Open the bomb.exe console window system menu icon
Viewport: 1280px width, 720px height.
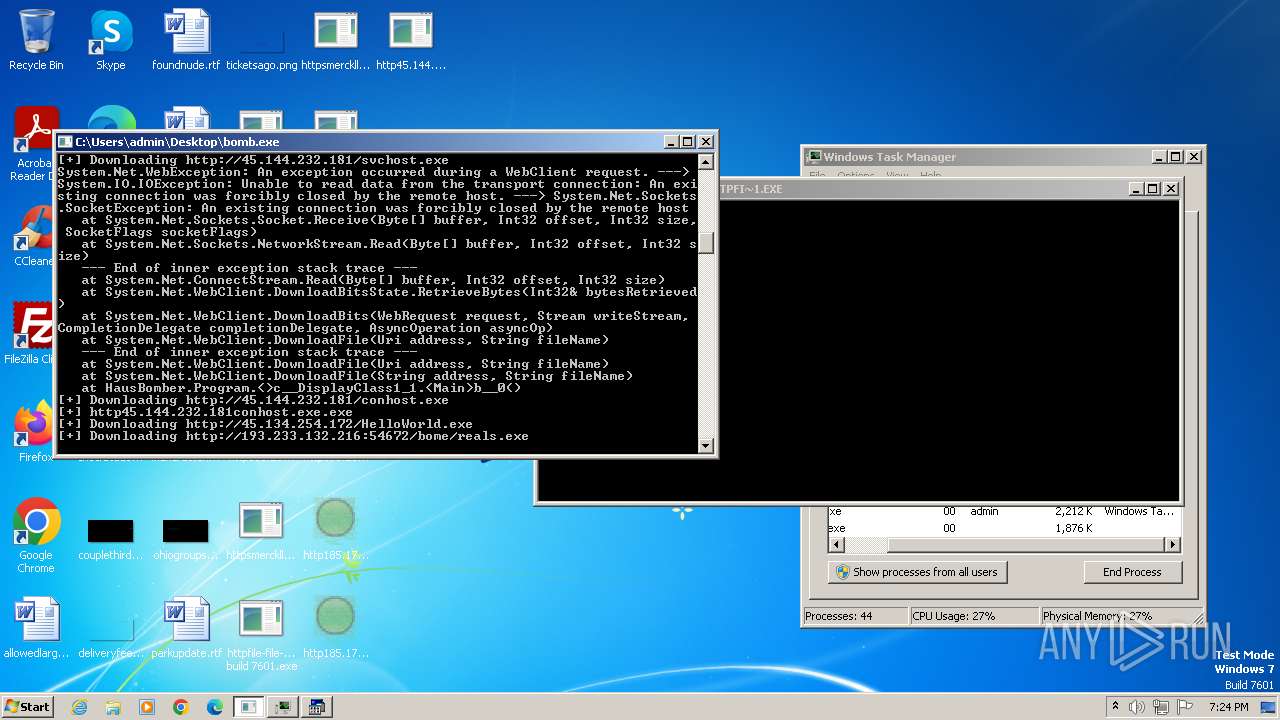[x=65, y=142]
